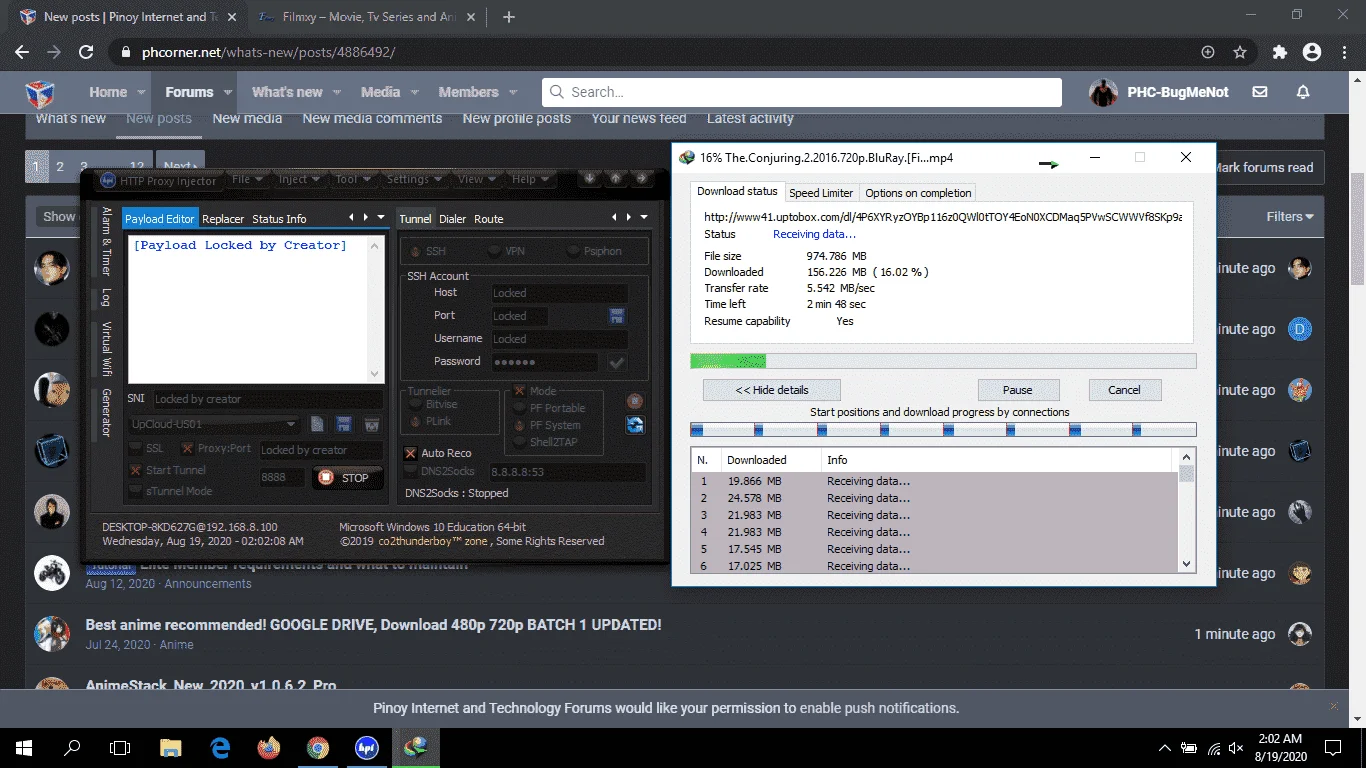Open the phcorner alerts bell icon

1303,92
